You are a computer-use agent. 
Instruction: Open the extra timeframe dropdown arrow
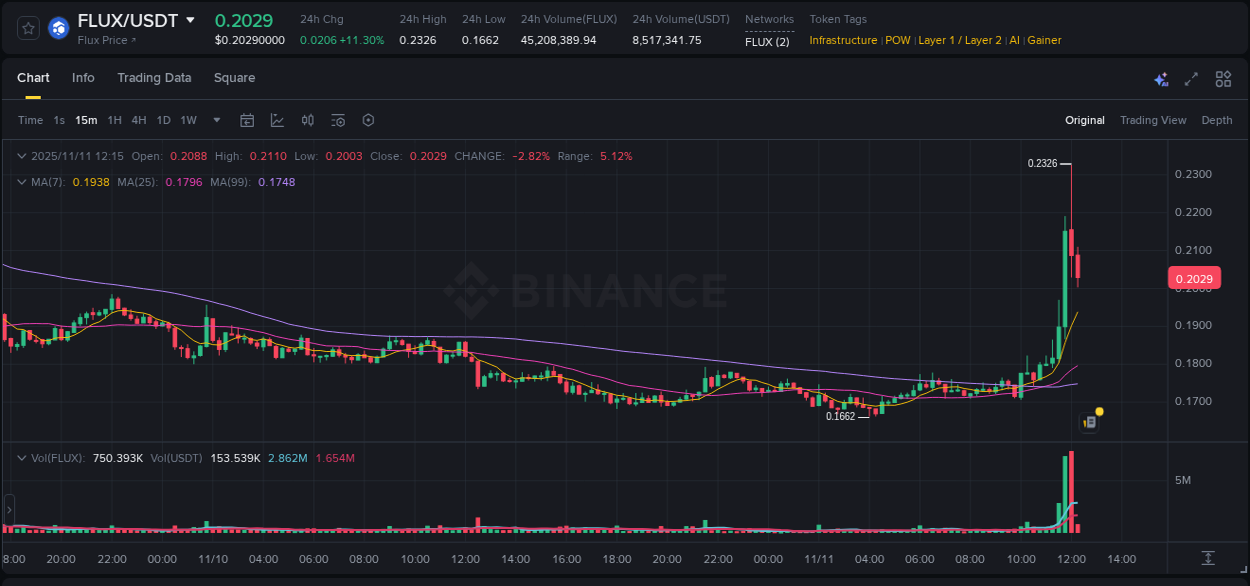(x=215, y=120)
